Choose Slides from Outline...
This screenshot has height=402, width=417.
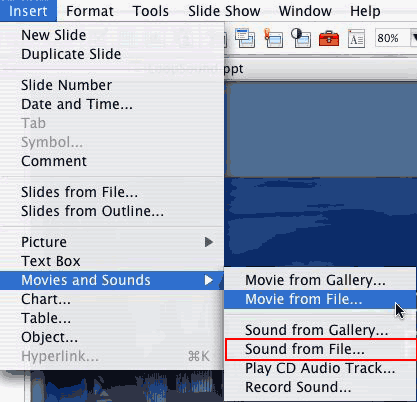click(112, 211)
